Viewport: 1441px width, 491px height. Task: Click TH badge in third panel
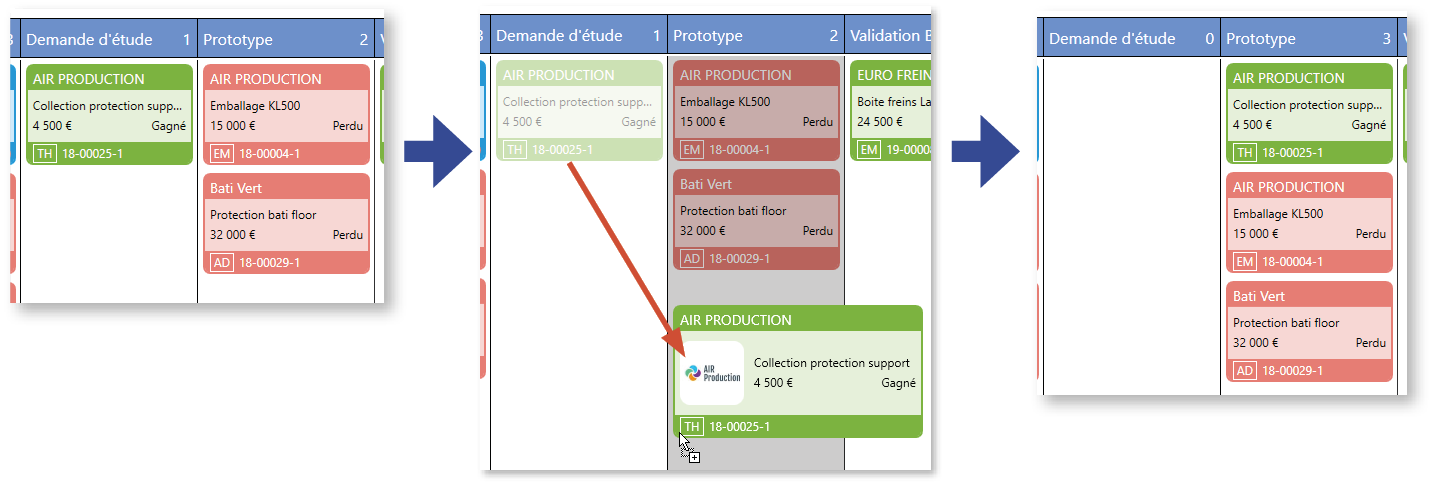point(1244,153)
